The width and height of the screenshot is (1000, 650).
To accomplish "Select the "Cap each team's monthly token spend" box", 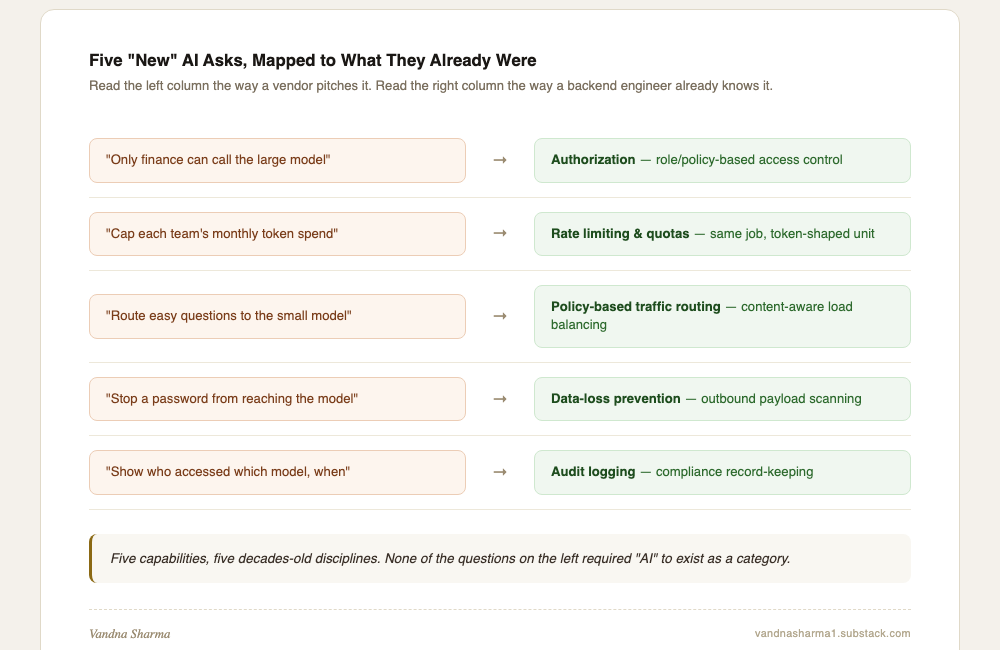I will 277,234.
